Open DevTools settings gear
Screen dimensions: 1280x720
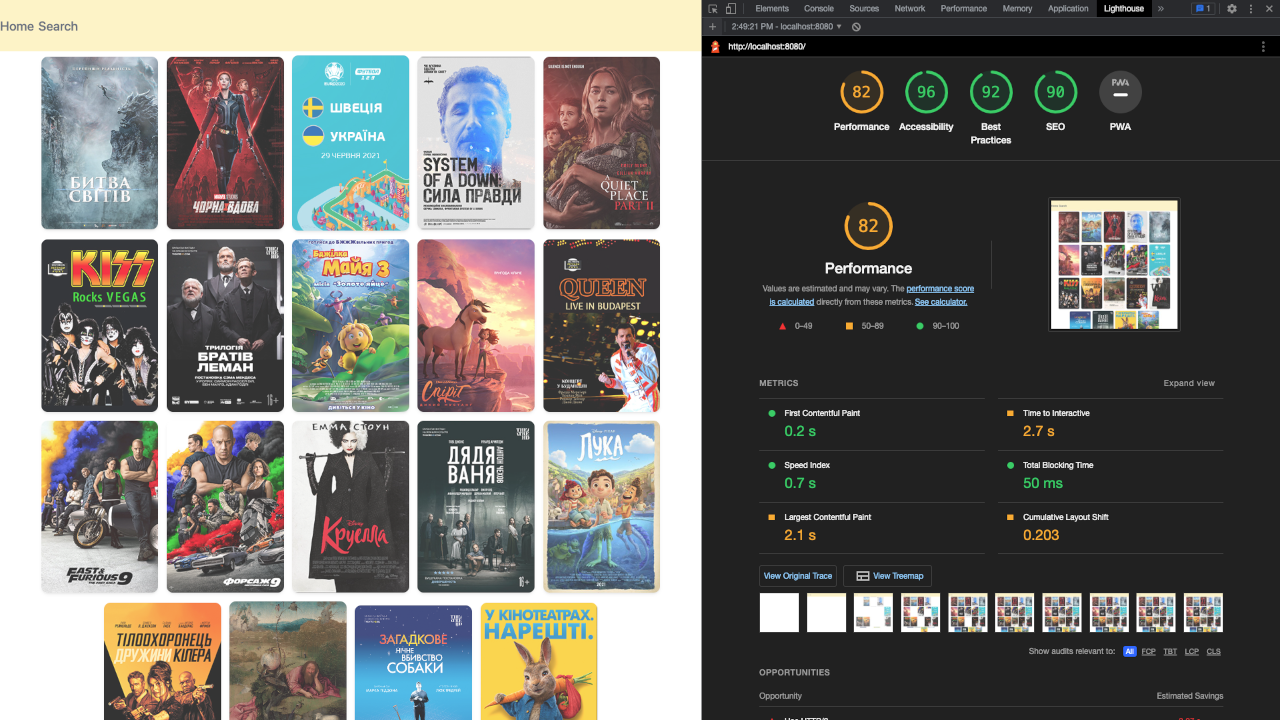point(1232,8)
